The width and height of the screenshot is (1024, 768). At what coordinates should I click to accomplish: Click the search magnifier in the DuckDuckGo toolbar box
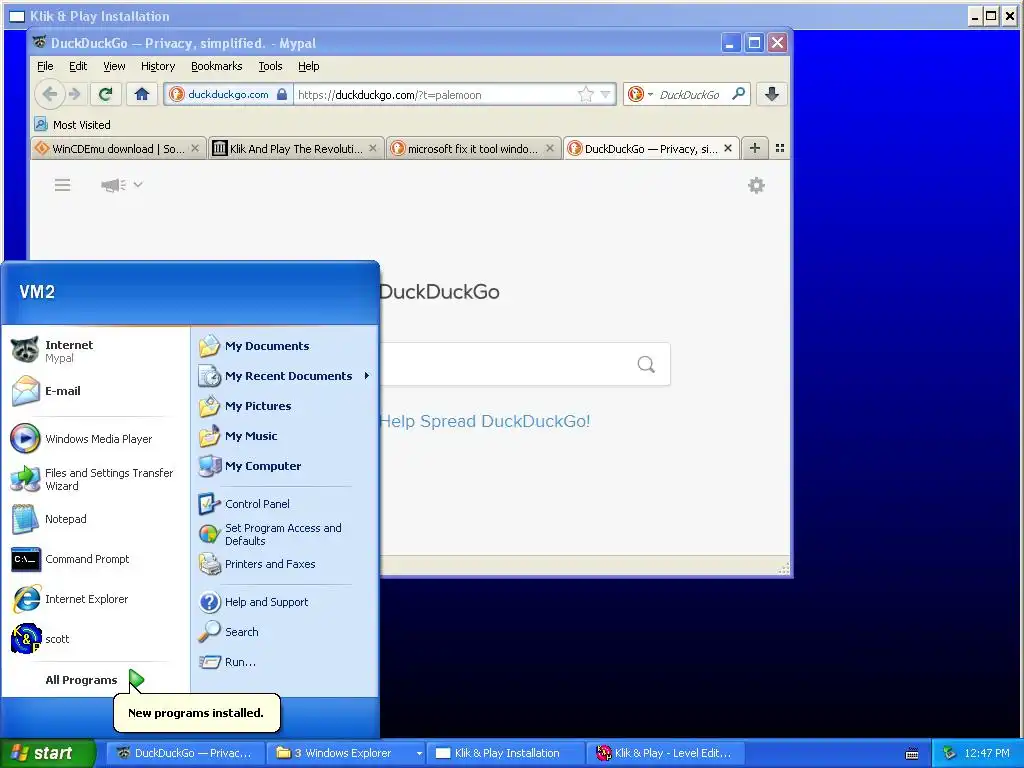point(739,94)
